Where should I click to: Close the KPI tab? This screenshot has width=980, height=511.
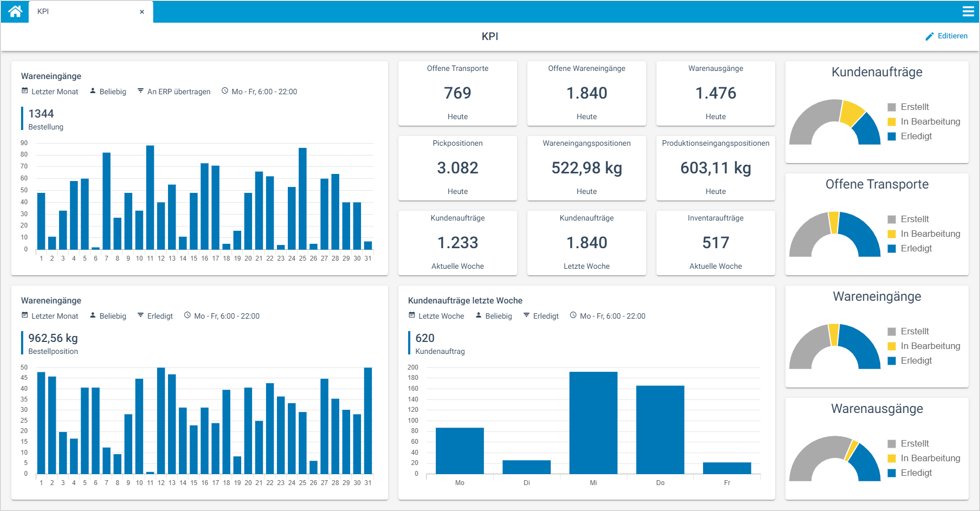point(142,12)
